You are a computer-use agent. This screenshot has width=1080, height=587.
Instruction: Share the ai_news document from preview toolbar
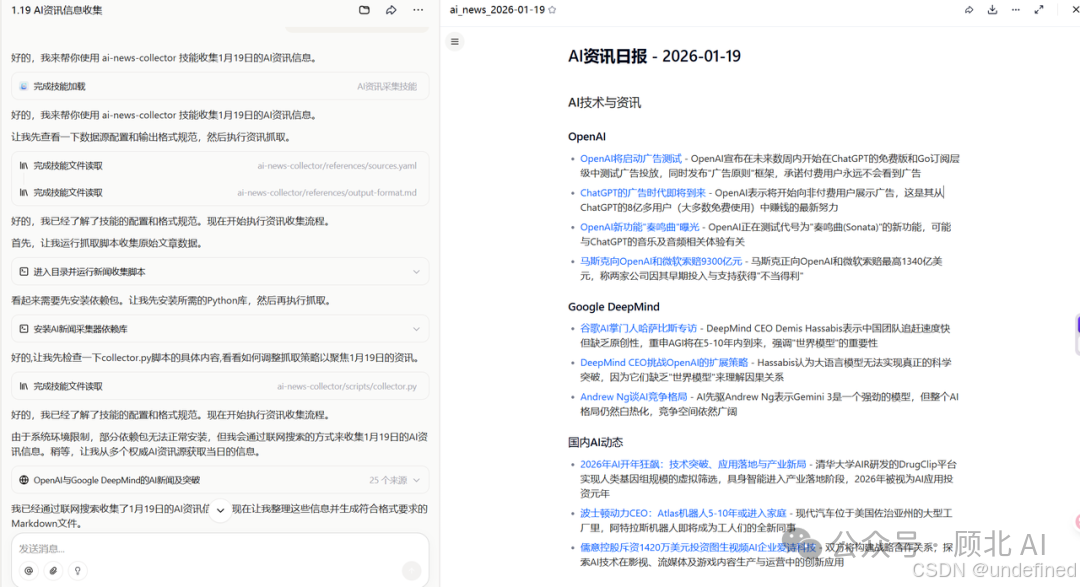(969, 10)
